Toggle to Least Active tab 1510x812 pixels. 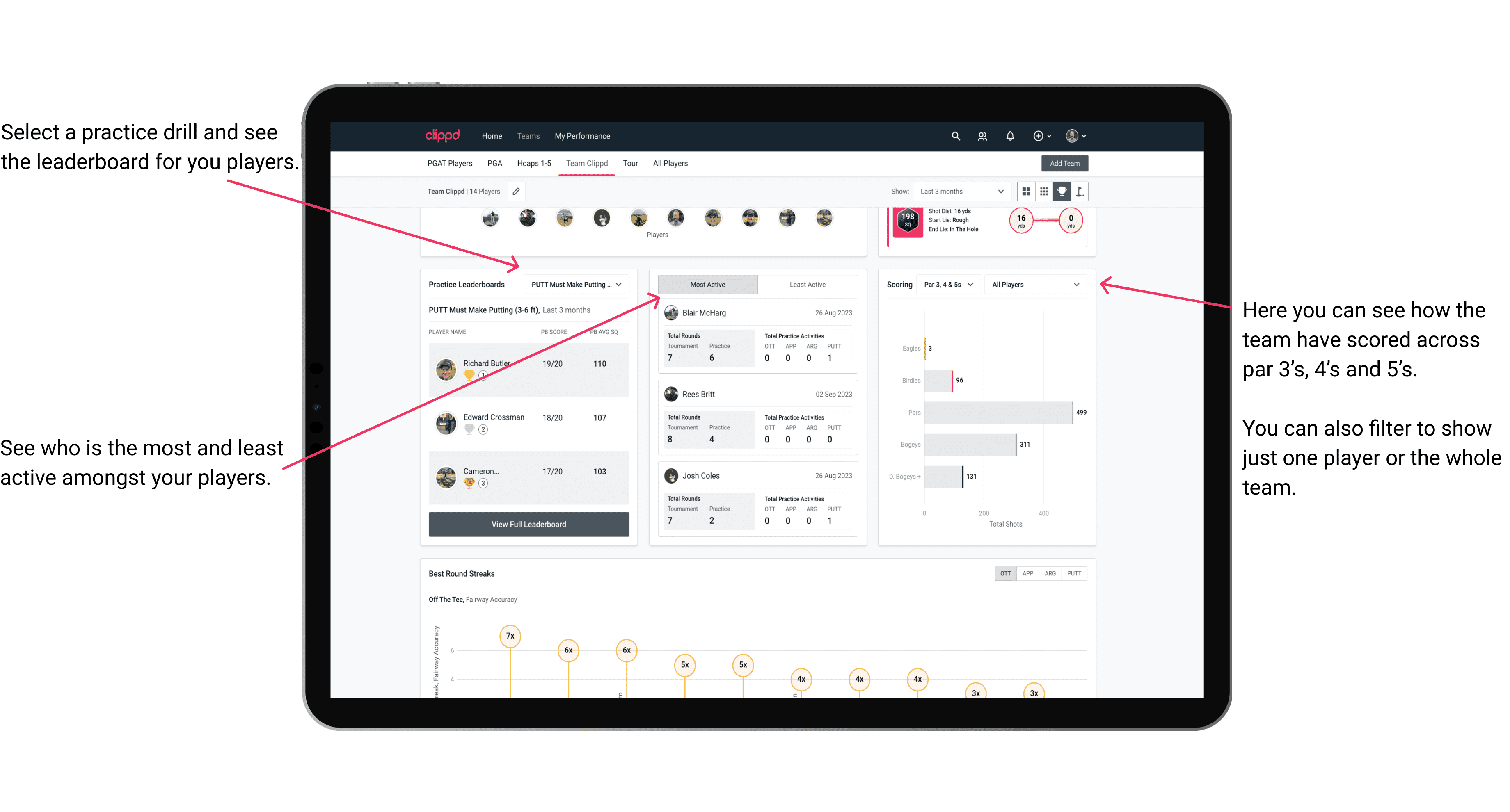[808, 285]
